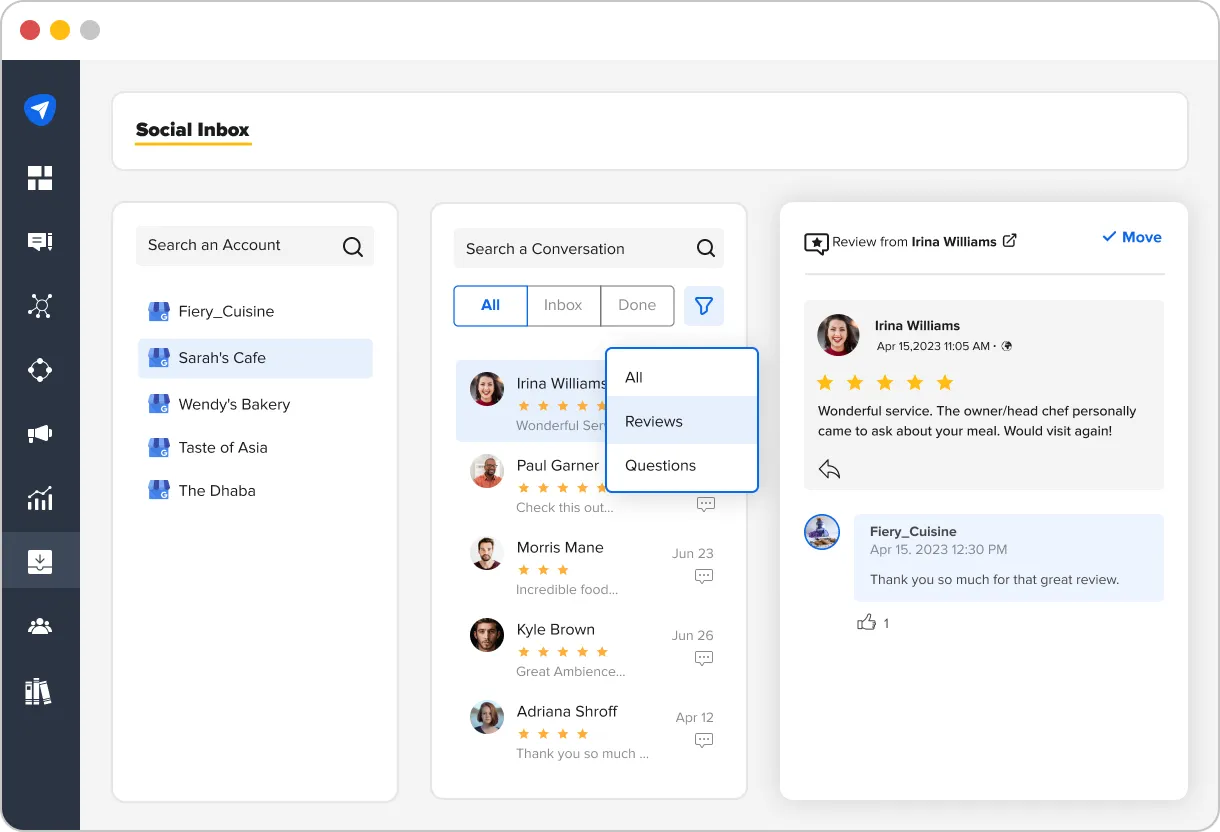
Task: Choose Questions from the filter dropdown
Action: tap(660, 465)
